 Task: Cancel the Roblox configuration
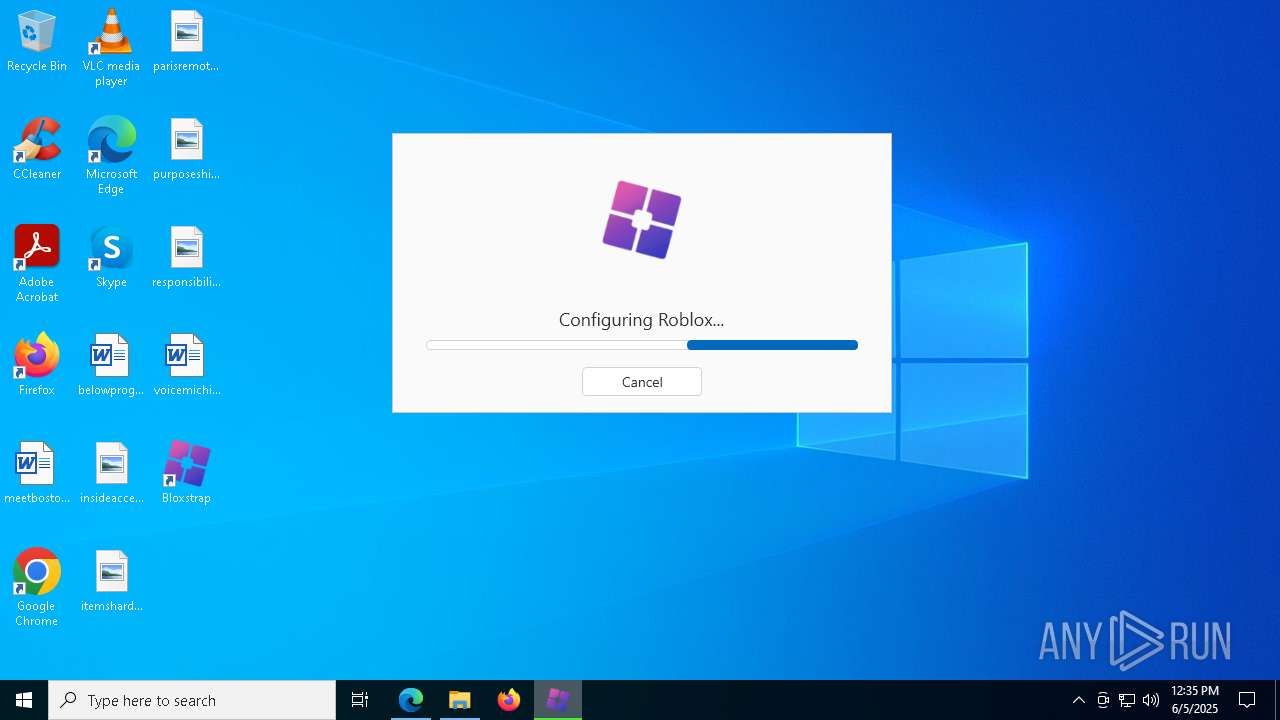642,382
